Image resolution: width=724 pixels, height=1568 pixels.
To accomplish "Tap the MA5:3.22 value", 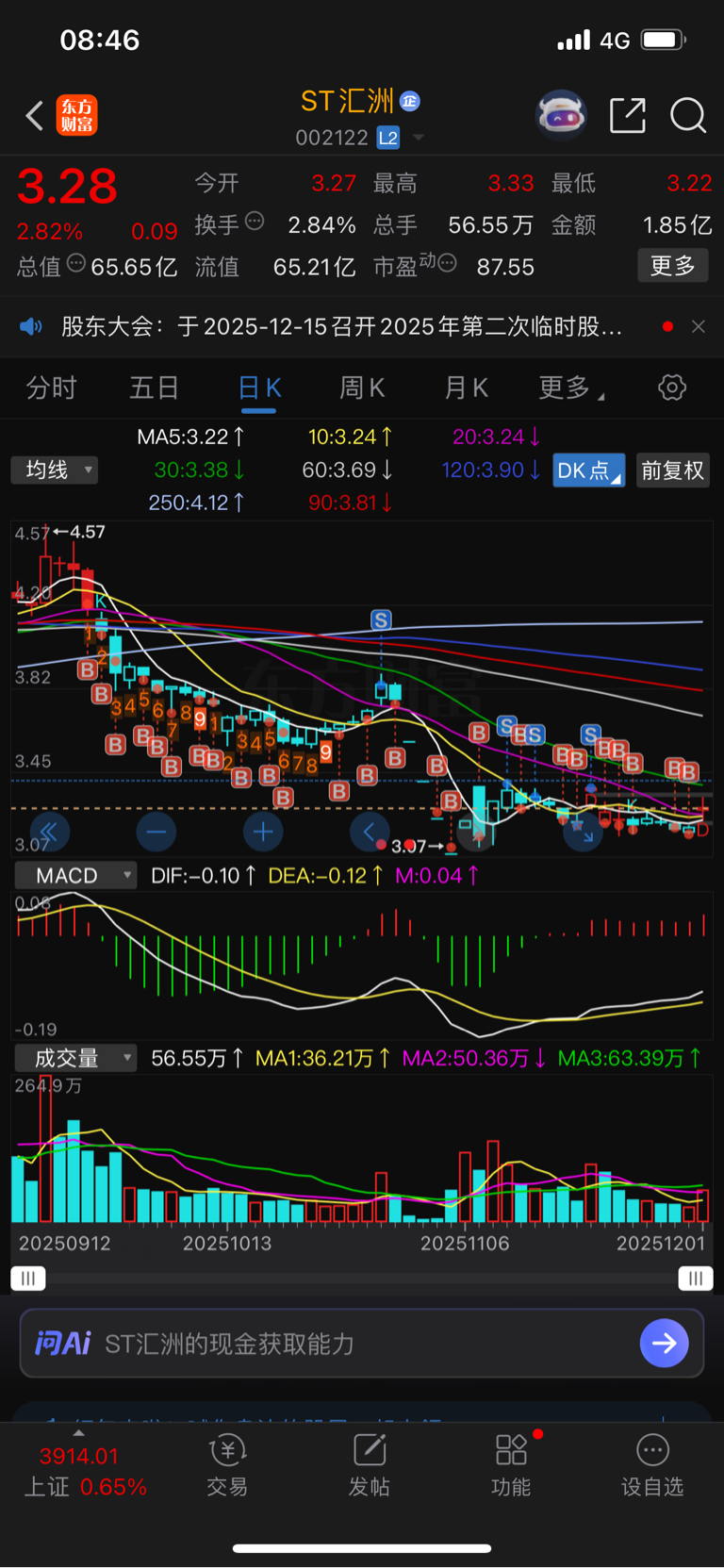I will click(x=191, y=437).
